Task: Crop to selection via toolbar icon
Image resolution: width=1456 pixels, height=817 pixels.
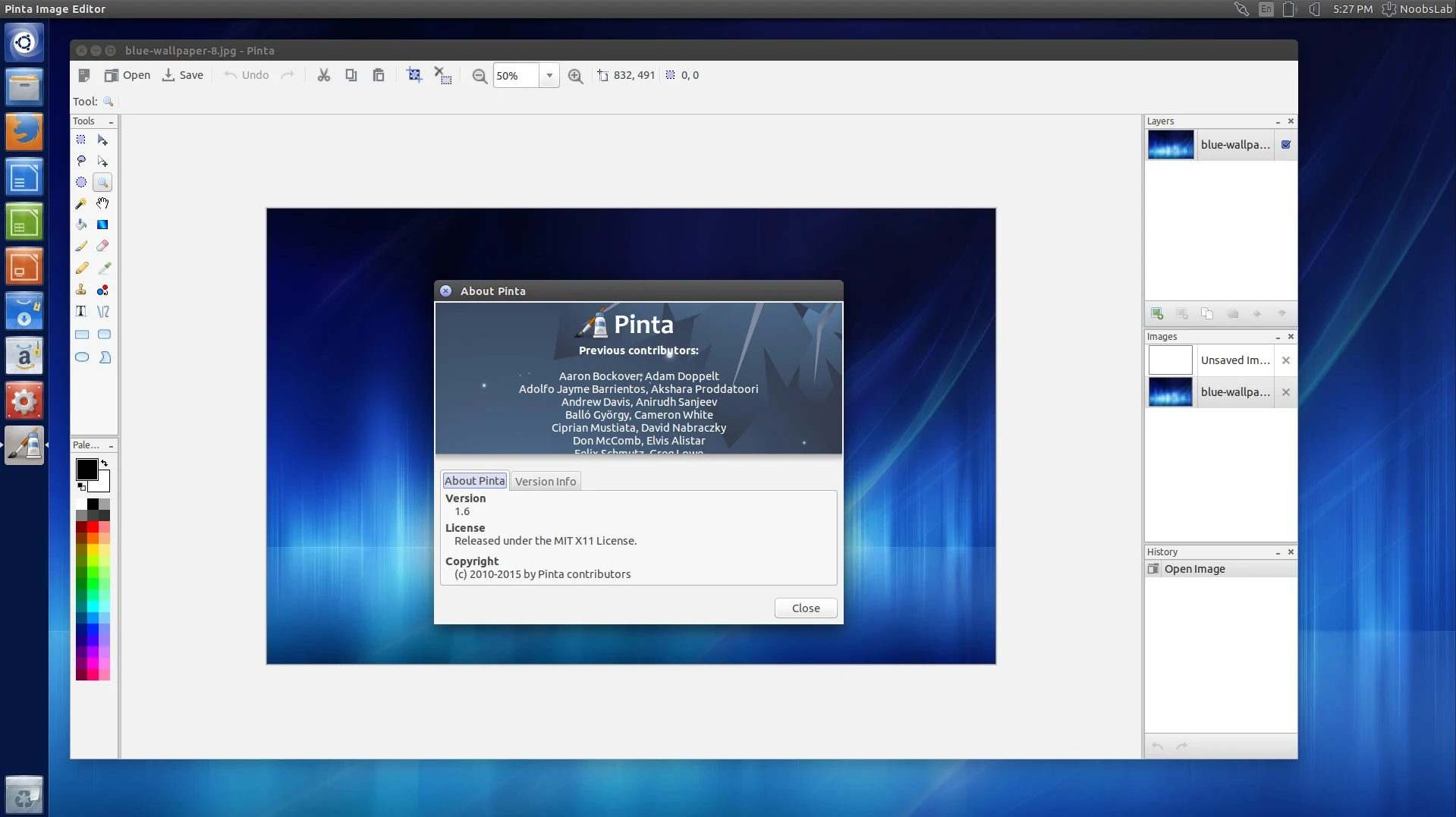Action: click(414, 75)
